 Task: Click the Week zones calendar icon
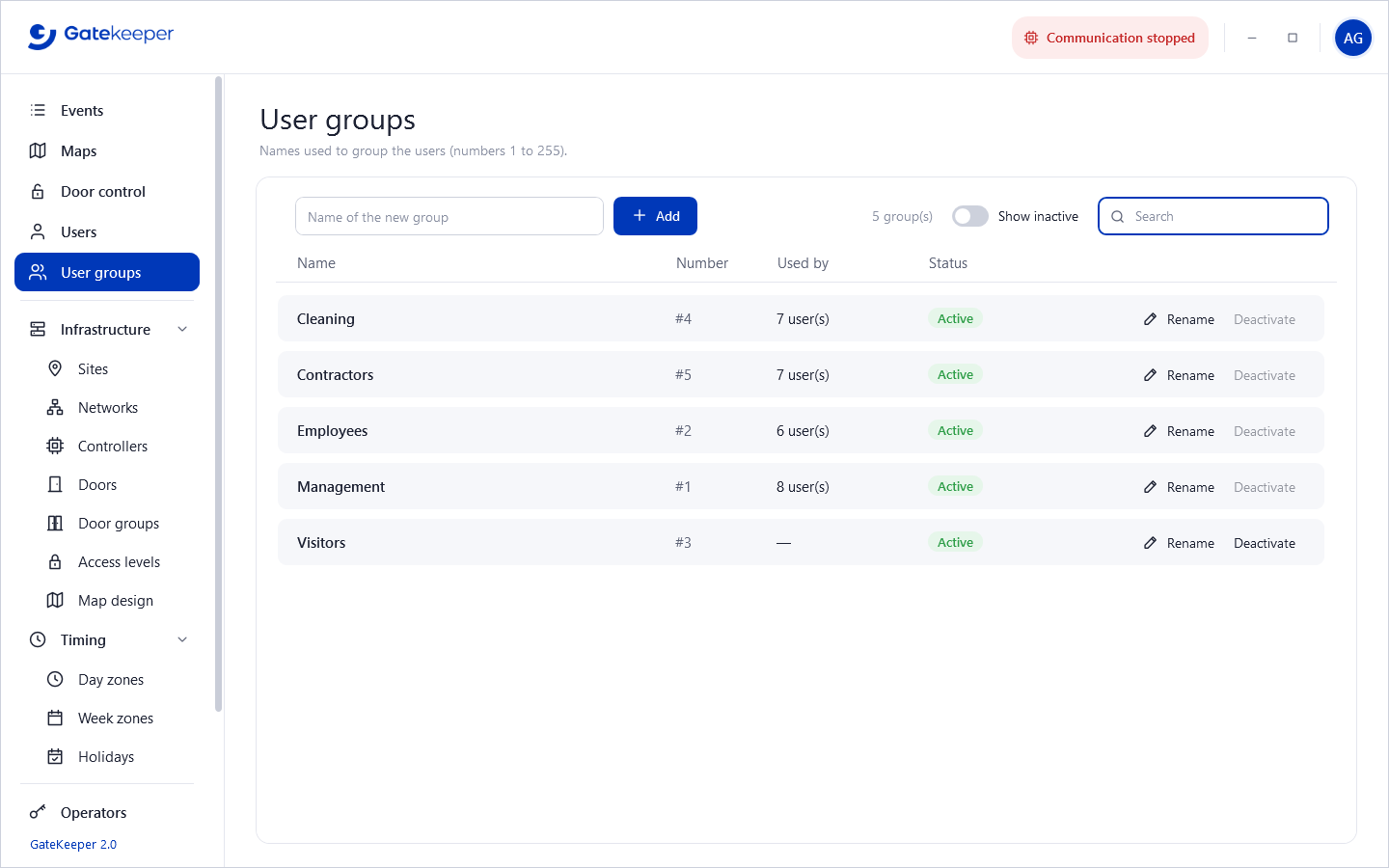(55, 718)
